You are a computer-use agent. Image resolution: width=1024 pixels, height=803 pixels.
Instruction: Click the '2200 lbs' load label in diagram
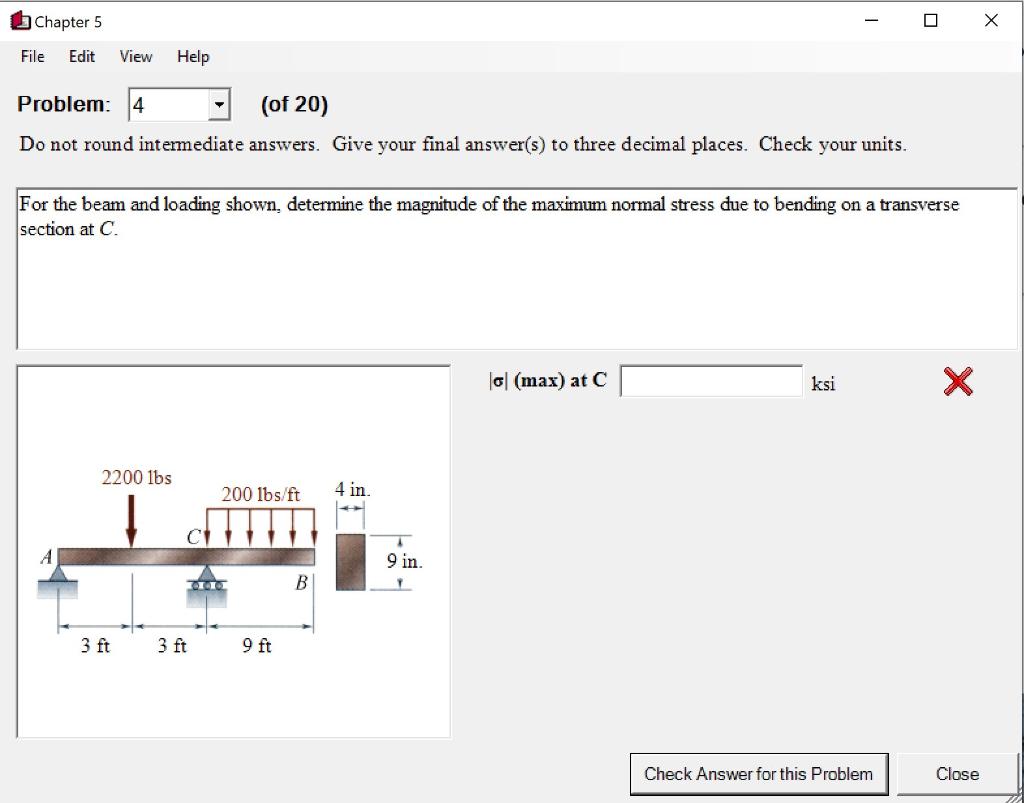[x=136, y=478]
